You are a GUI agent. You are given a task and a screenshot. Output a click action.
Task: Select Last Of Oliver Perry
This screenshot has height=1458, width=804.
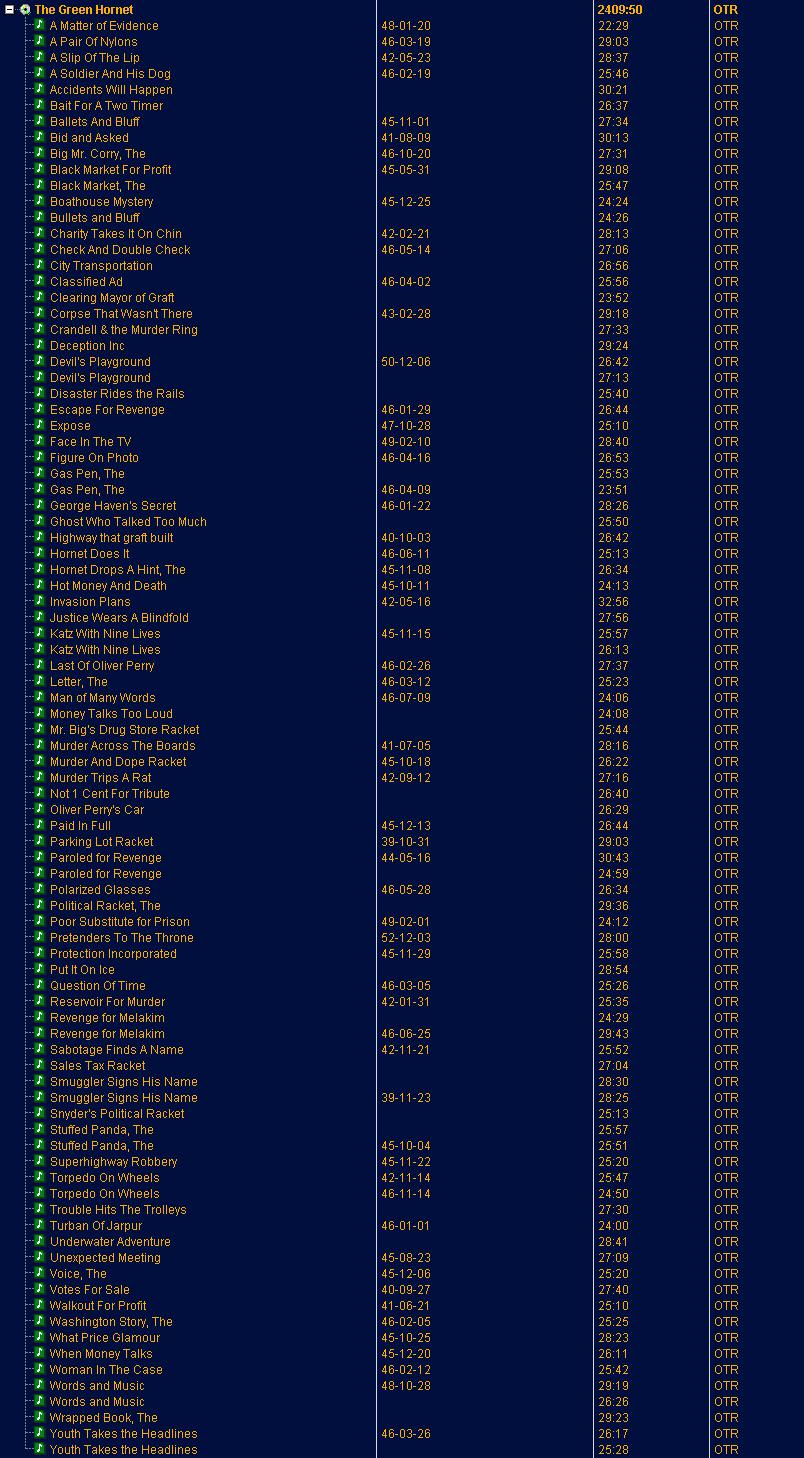[102, 666]
